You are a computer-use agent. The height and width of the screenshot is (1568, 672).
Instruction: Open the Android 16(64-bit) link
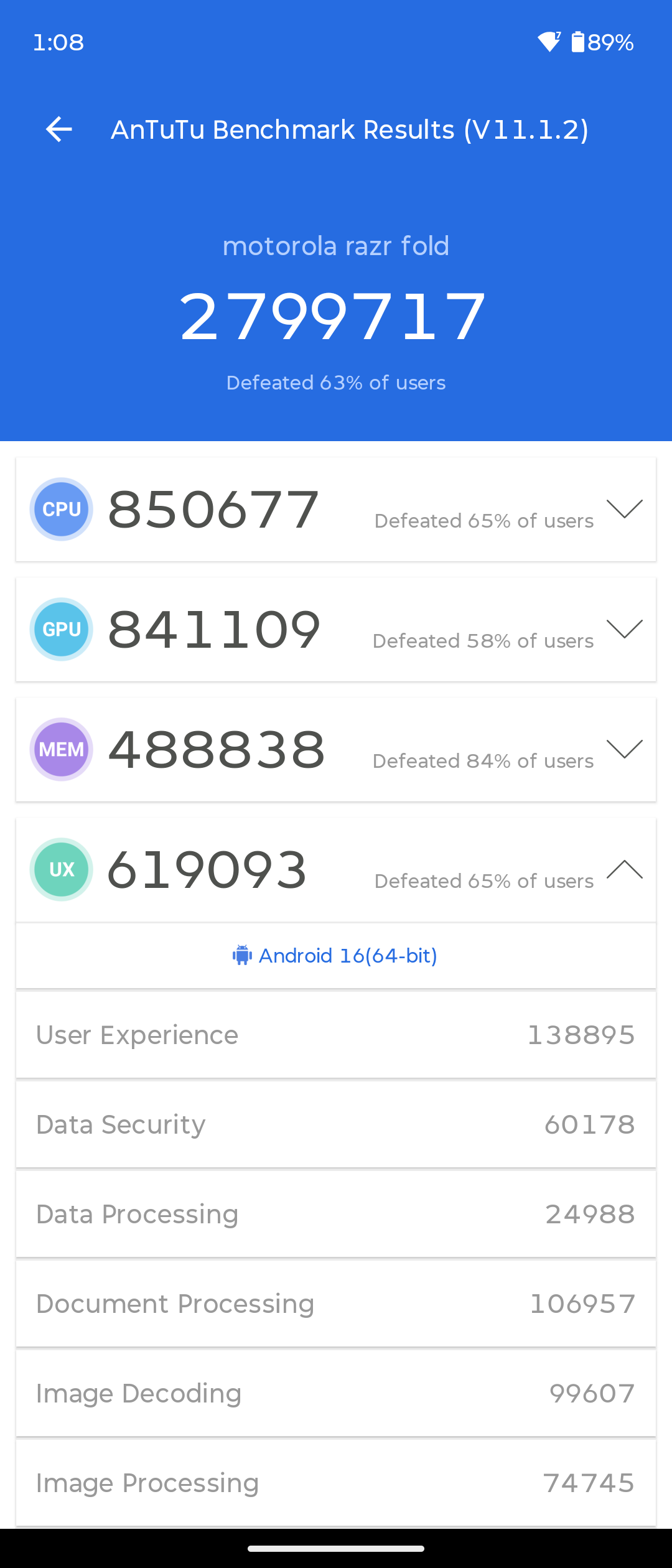tap(348, 955)
